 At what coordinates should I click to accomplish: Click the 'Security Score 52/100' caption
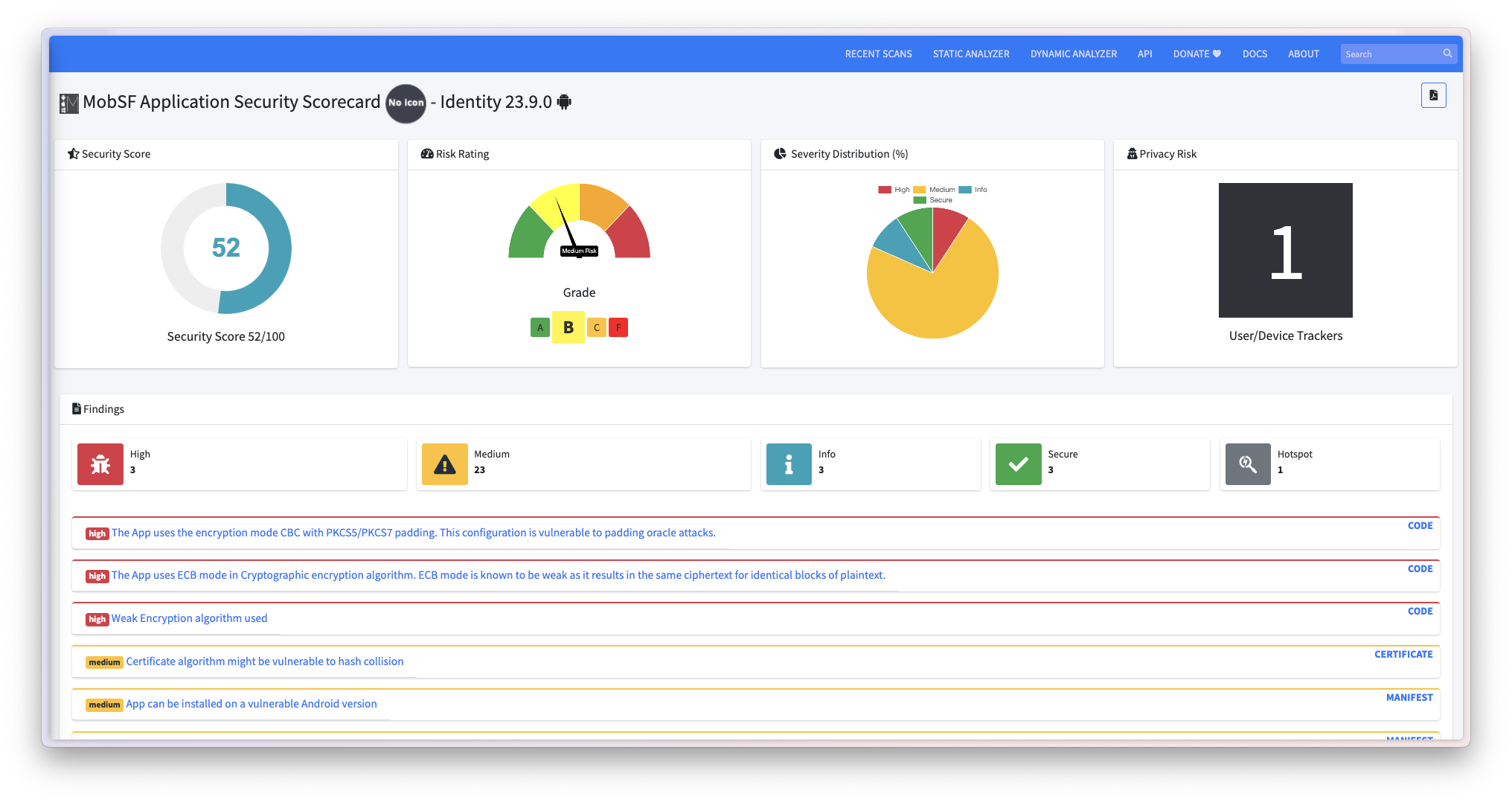225,336
